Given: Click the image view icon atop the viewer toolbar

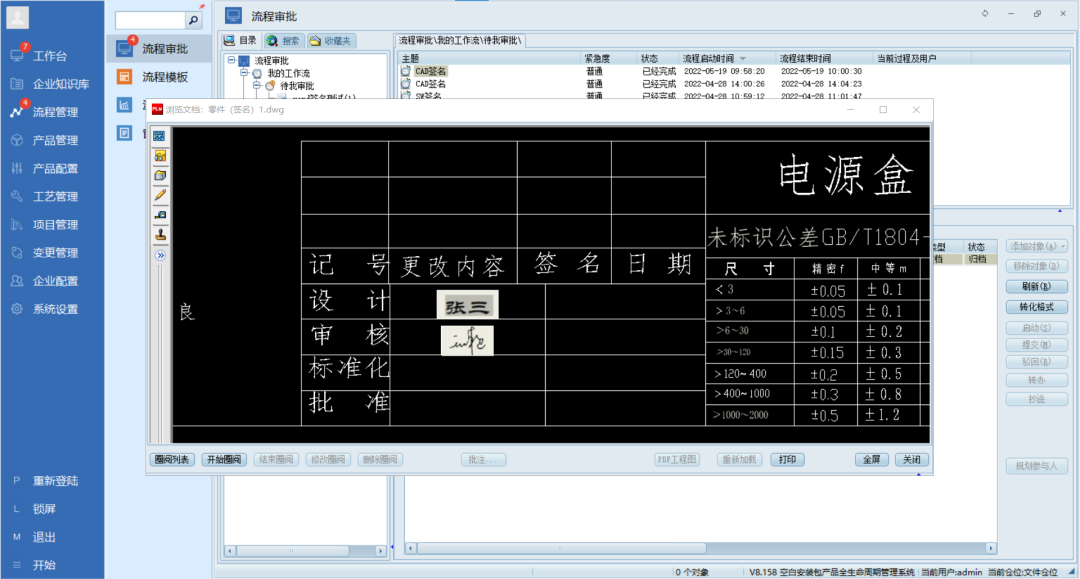Looking at the screenshot, I should click(160, 135).
